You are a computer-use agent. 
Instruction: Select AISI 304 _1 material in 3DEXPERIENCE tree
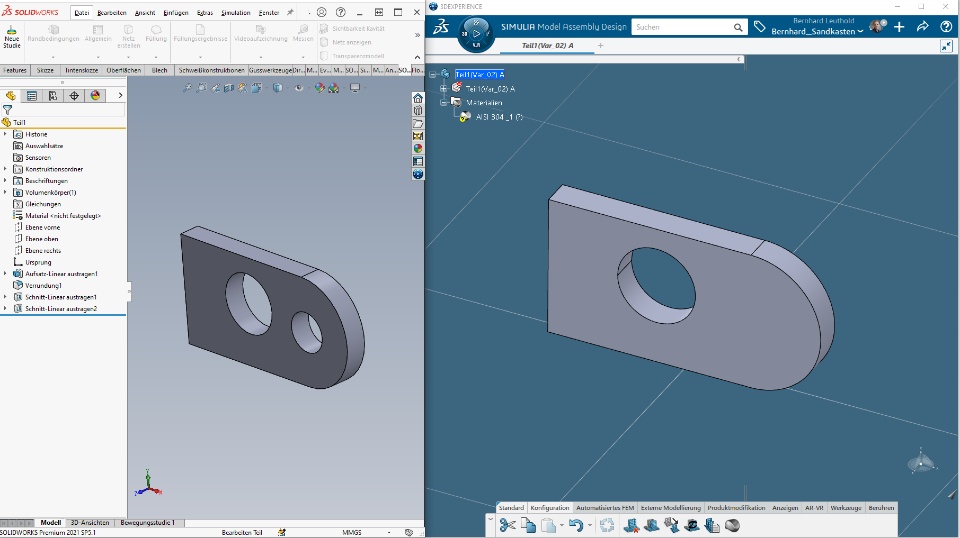coord(499,117)
